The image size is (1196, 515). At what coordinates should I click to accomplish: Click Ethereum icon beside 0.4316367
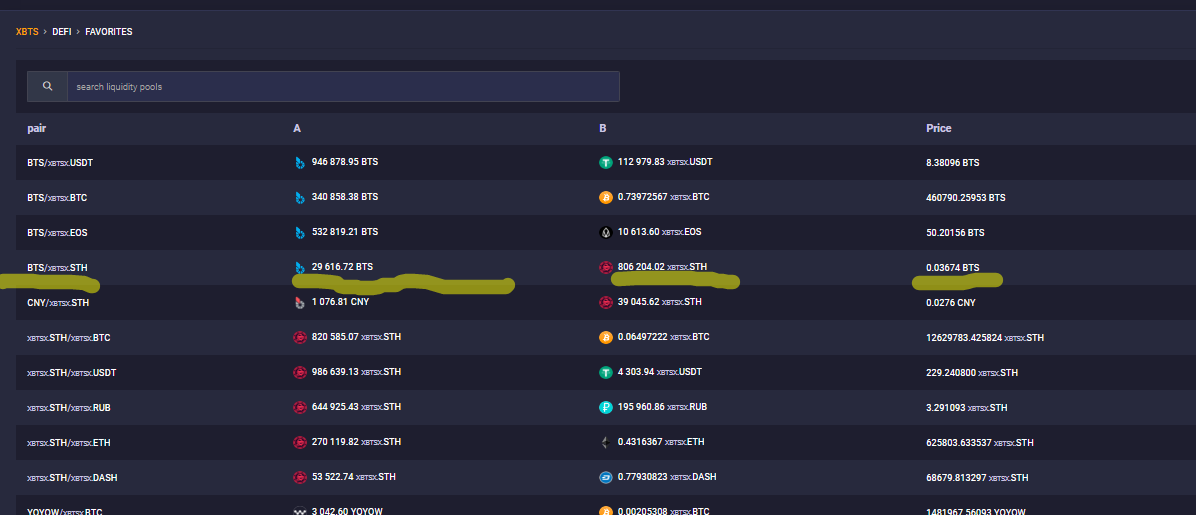[x=606, y=443]
